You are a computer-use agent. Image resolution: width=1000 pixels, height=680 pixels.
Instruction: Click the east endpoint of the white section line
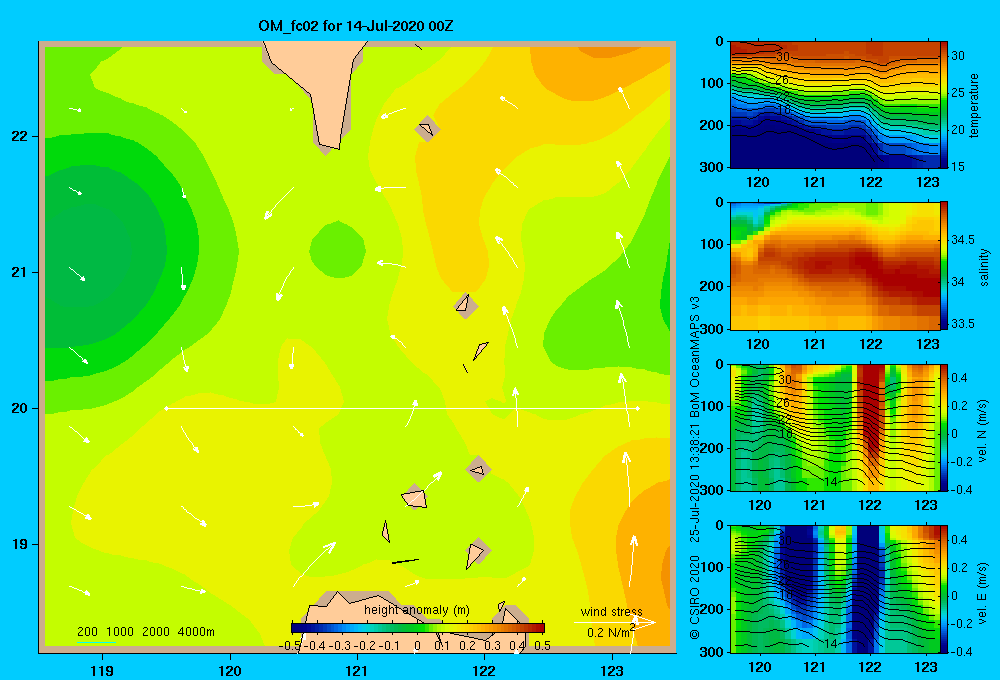click(x=636, y=408)
